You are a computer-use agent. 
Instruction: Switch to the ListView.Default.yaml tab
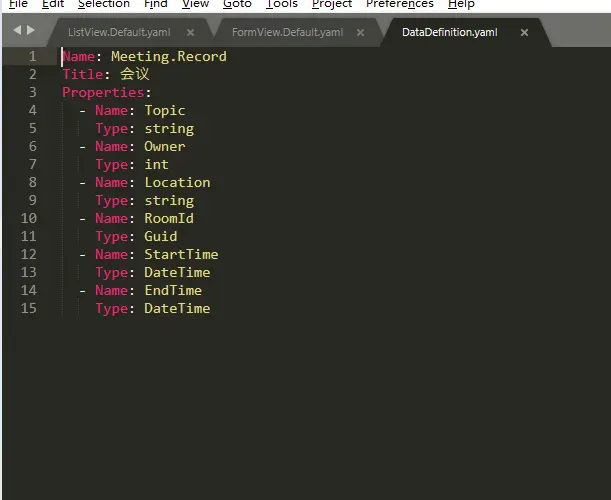pos(119,32)
